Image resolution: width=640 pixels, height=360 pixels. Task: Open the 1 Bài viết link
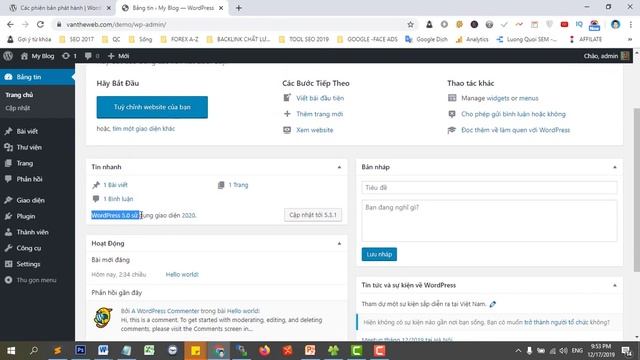click(x=116, y=185)
